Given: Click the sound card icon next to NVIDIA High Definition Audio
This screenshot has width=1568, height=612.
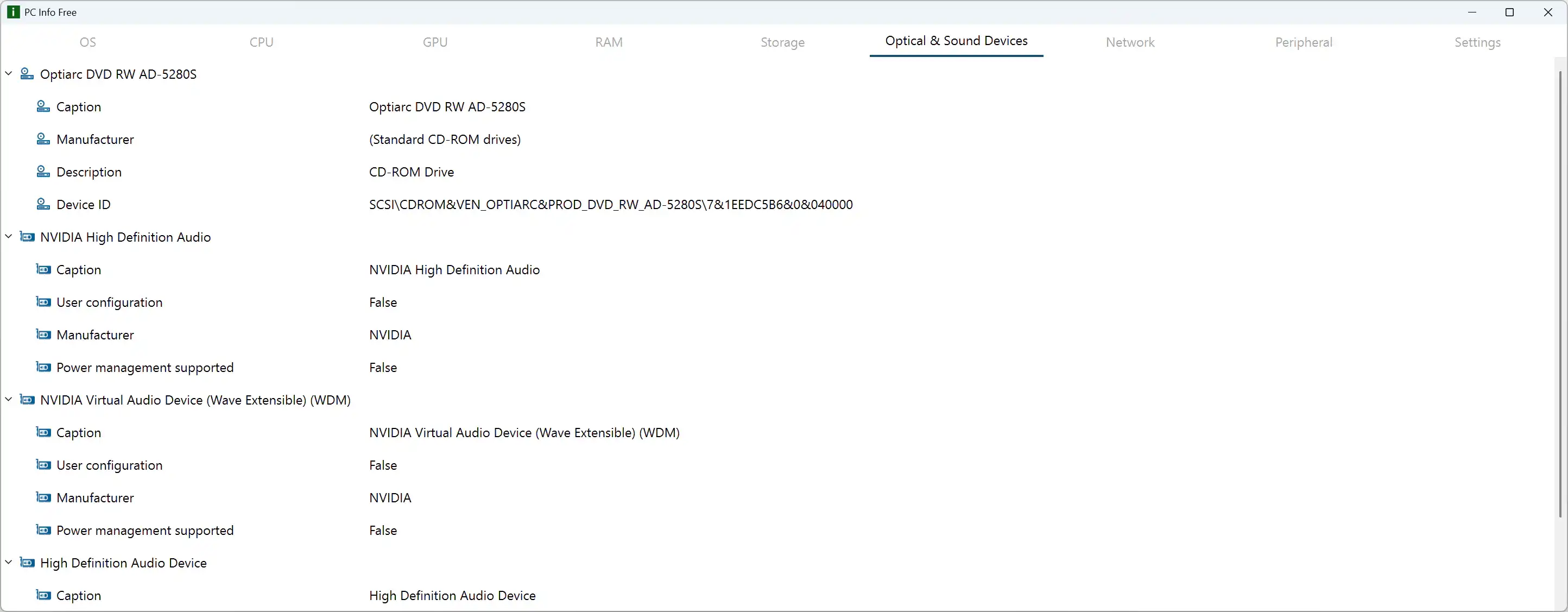Looking at the screenshot, I should pyautogui.click(x=27, y=237).
